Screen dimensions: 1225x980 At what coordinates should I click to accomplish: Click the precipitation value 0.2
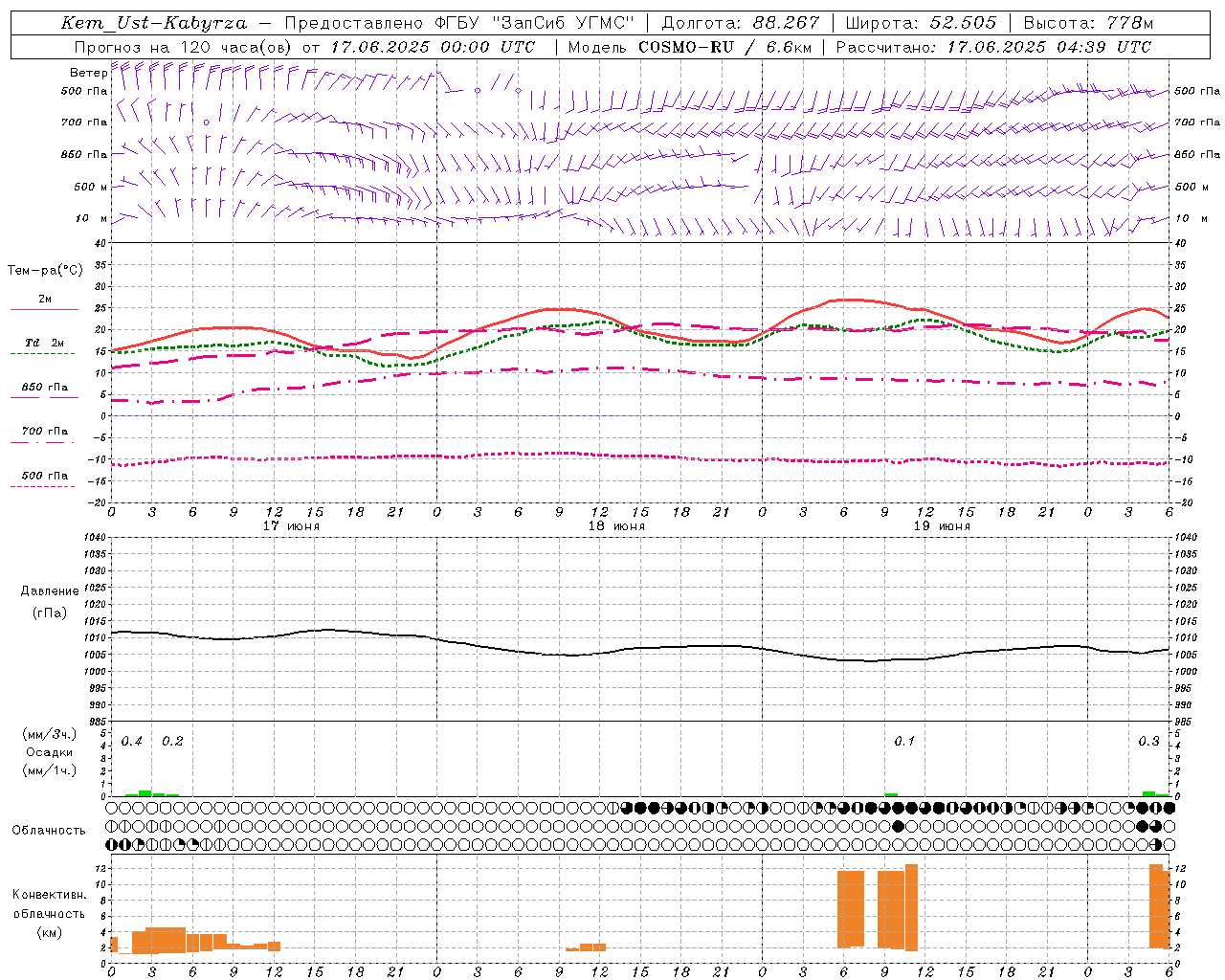point(172,742)
